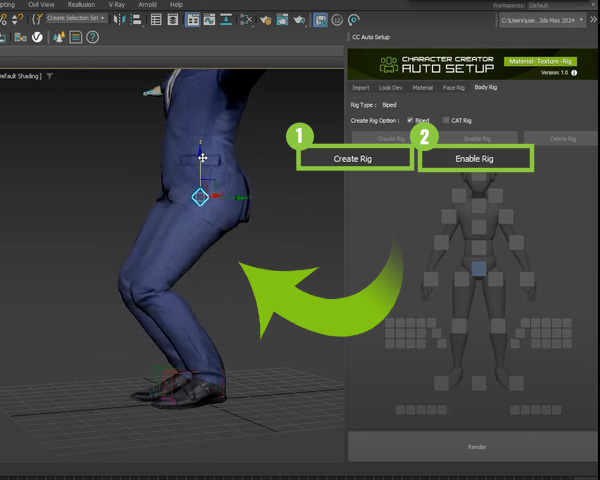Open the Curve Editor icon
Viewport: 600px width, 480px height.
pos(209,20)
